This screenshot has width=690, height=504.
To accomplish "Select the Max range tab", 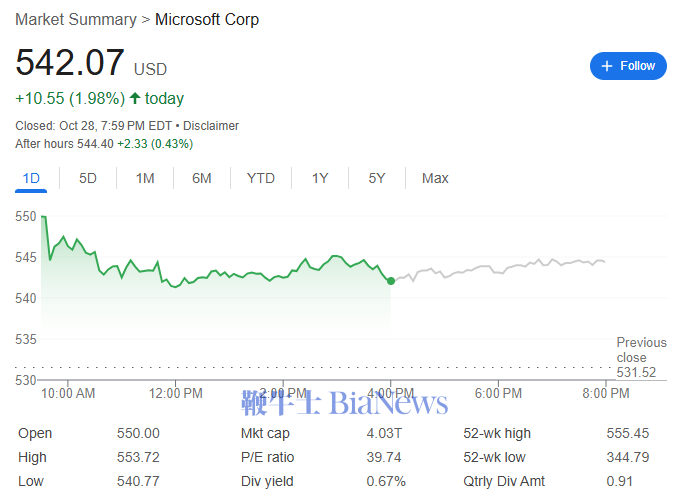I will click(435, 178).
